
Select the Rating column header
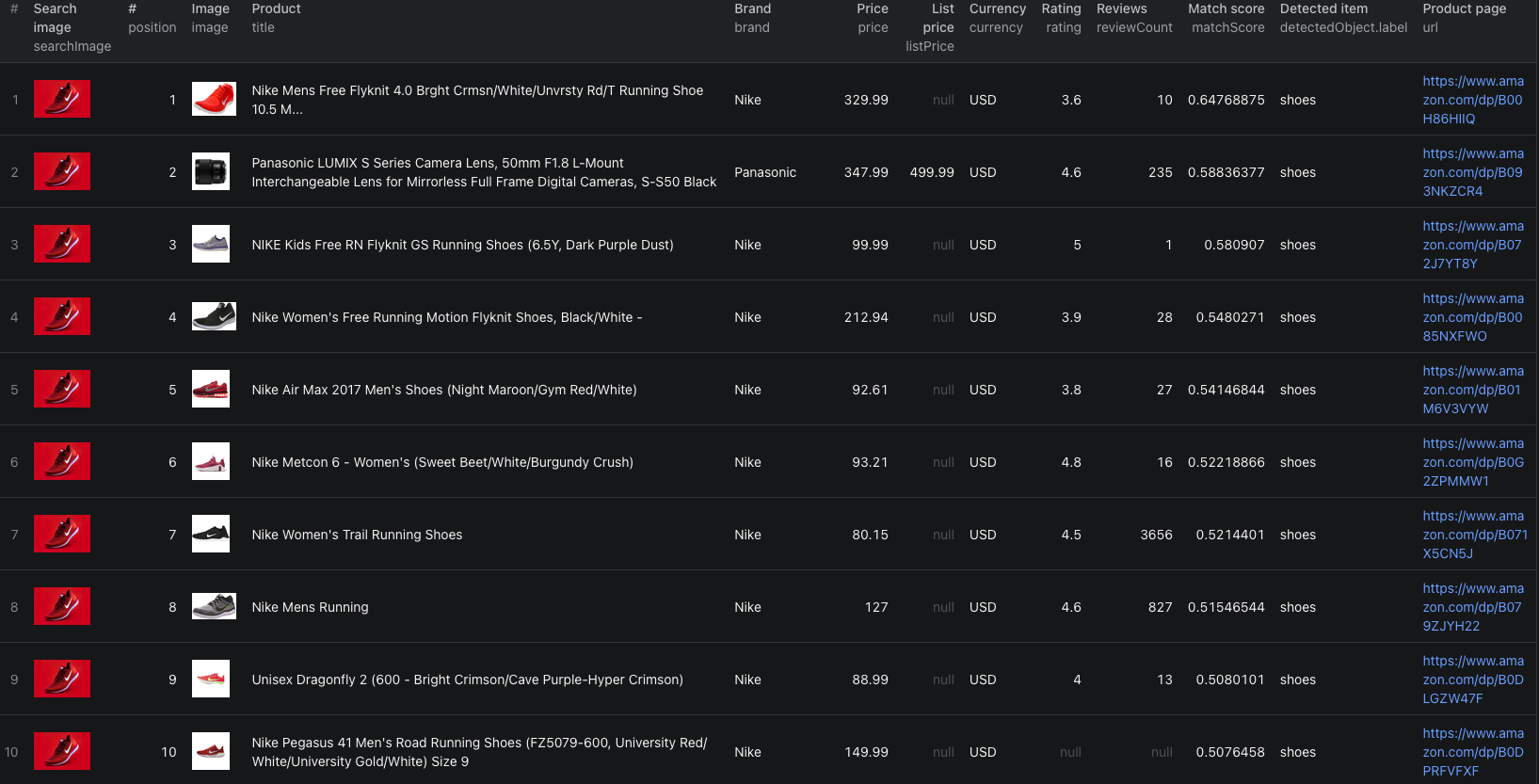[x=1062, y=18]
